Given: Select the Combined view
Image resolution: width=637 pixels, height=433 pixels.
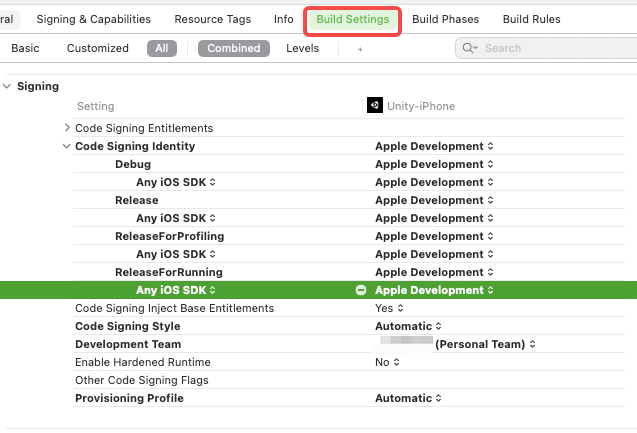Looking at the screenshot, I should click(x=234, y=48).
